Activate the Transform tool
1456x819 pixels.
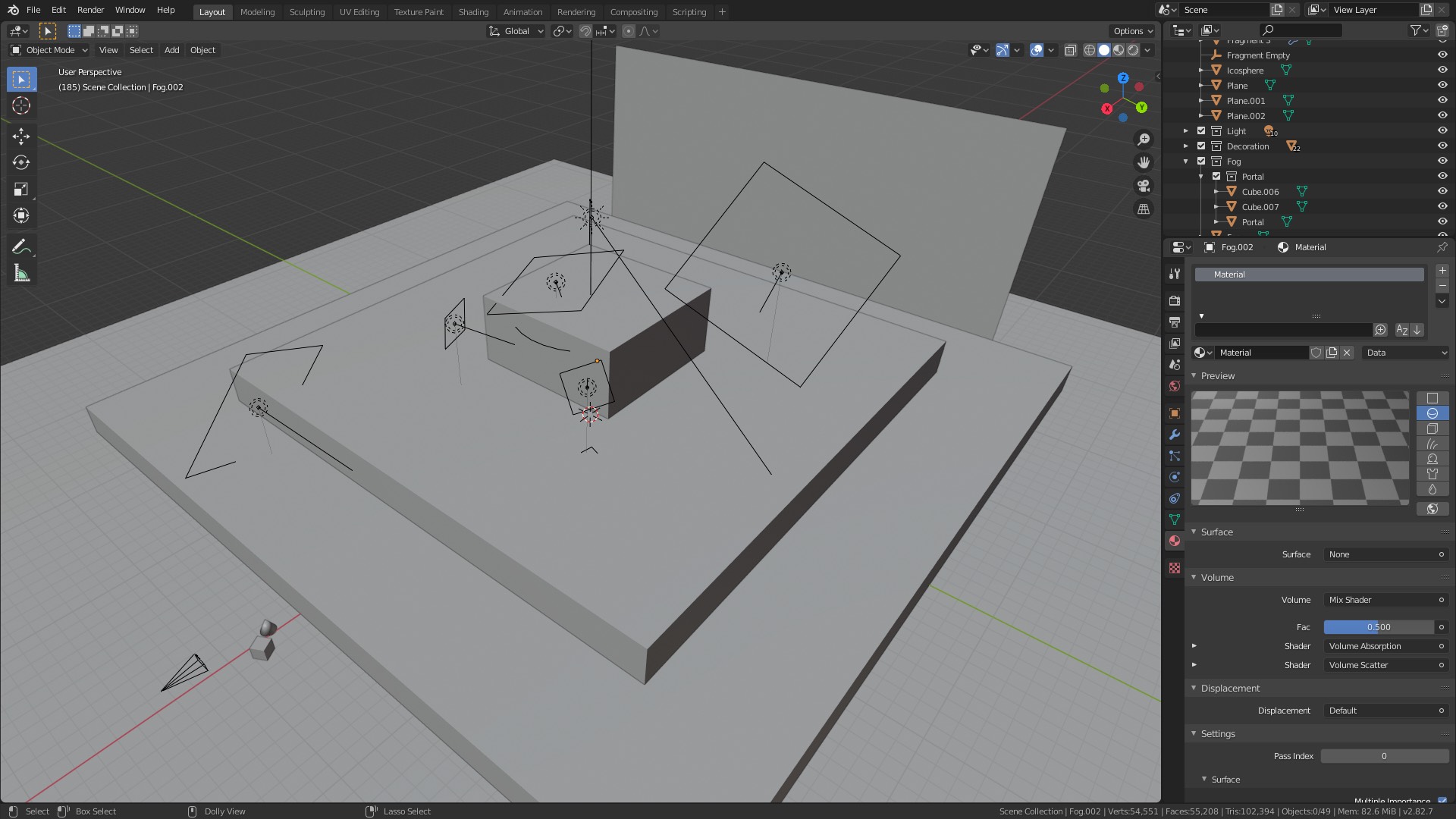[21, 215]
